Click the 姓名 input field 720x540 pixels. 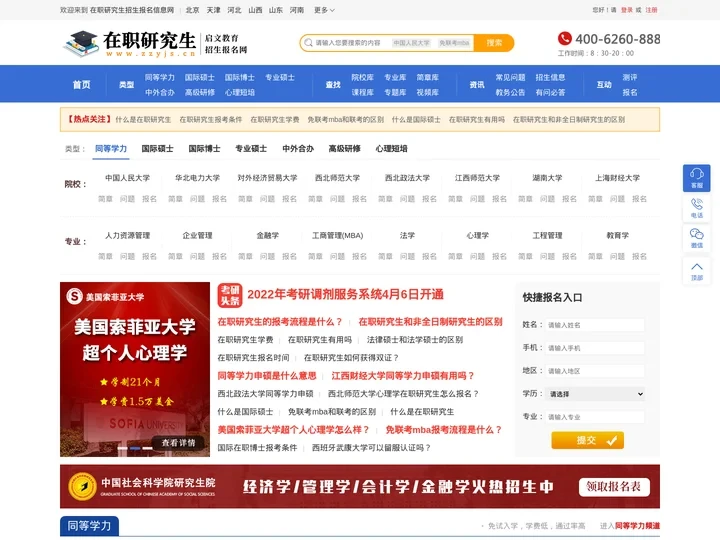pyautogui.click(x=594, y=325)
